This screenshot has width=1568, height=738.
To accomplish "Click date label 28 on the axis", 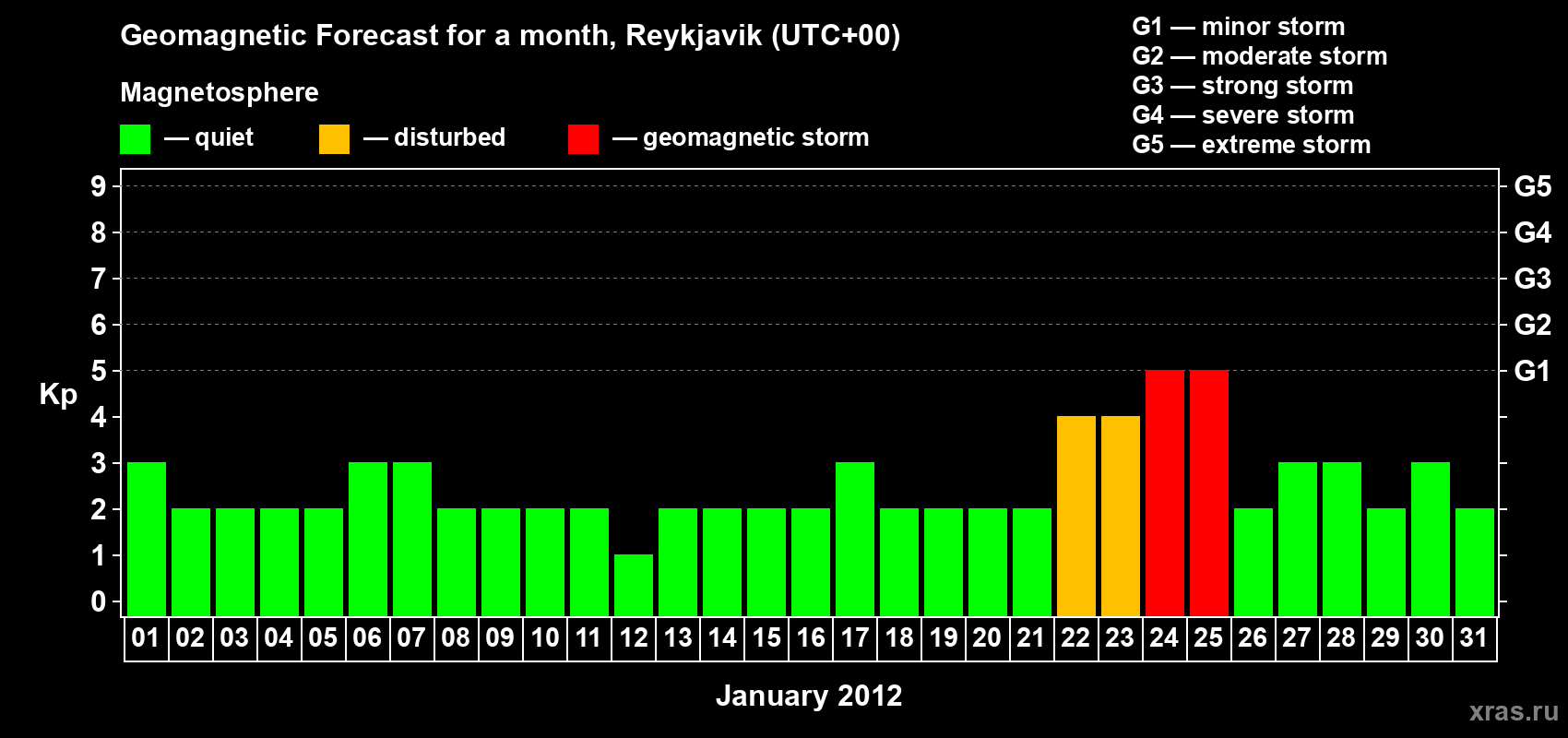I will pyautogui.click(x=1341, y=637).
